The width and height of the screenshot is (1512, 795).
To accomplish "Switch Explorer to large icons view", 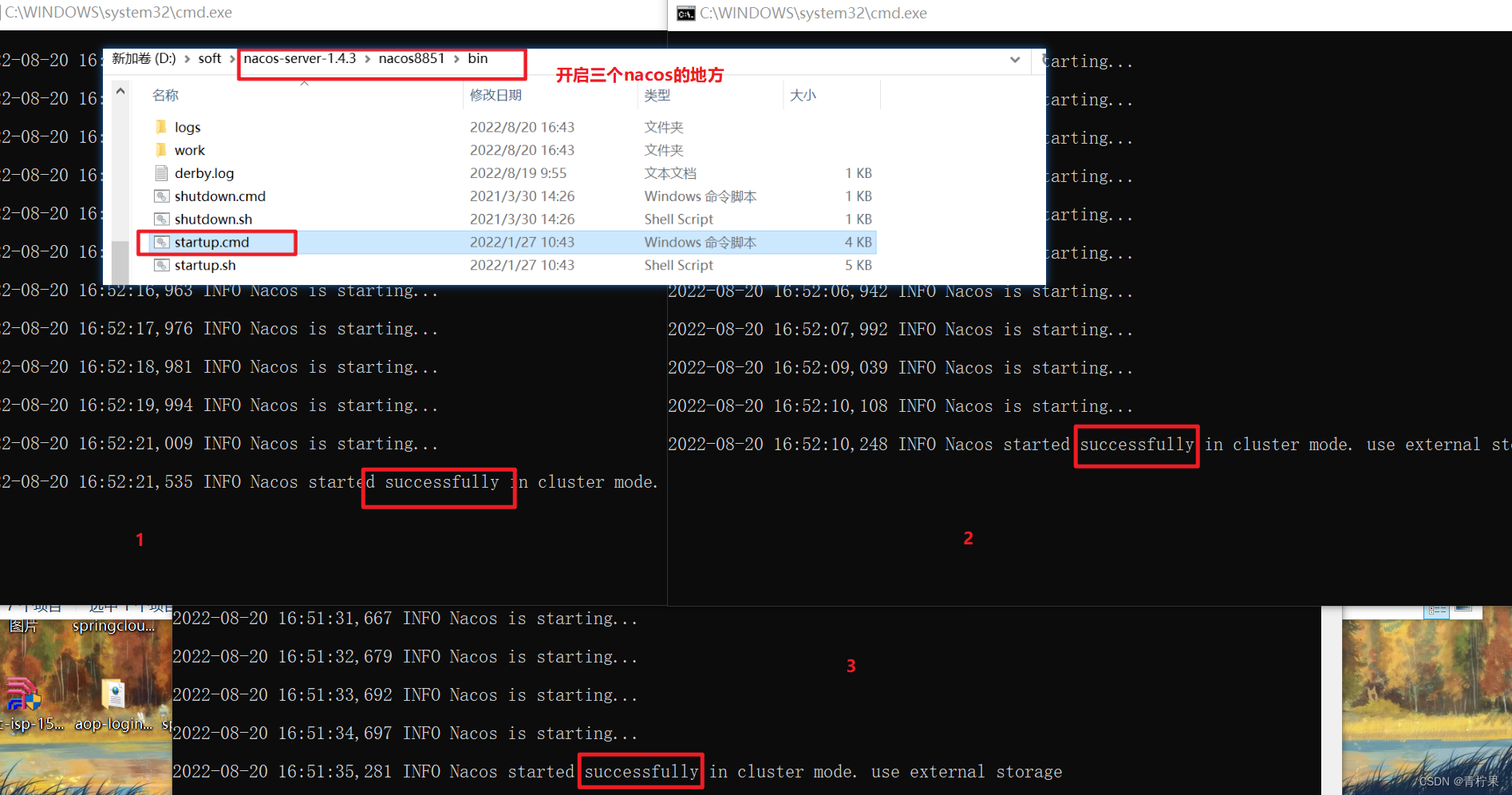I will (1463, 608).
